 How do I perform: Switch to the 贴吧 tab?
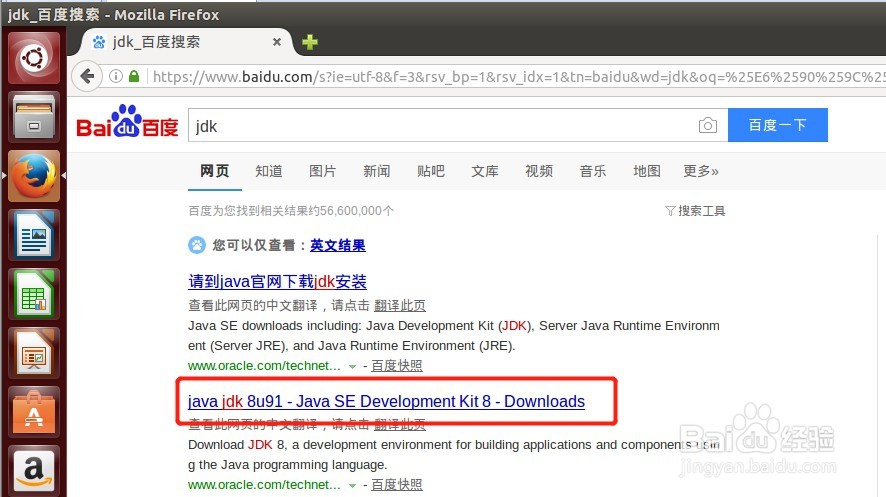pos(431,171)
